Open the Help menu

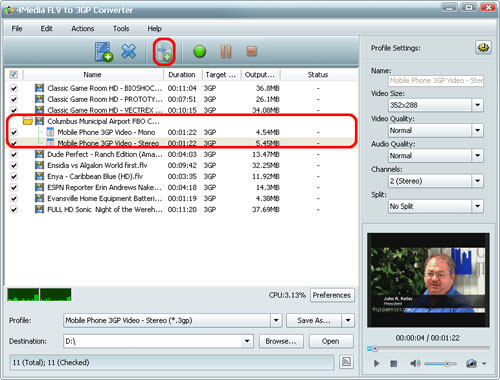(154, 28)
